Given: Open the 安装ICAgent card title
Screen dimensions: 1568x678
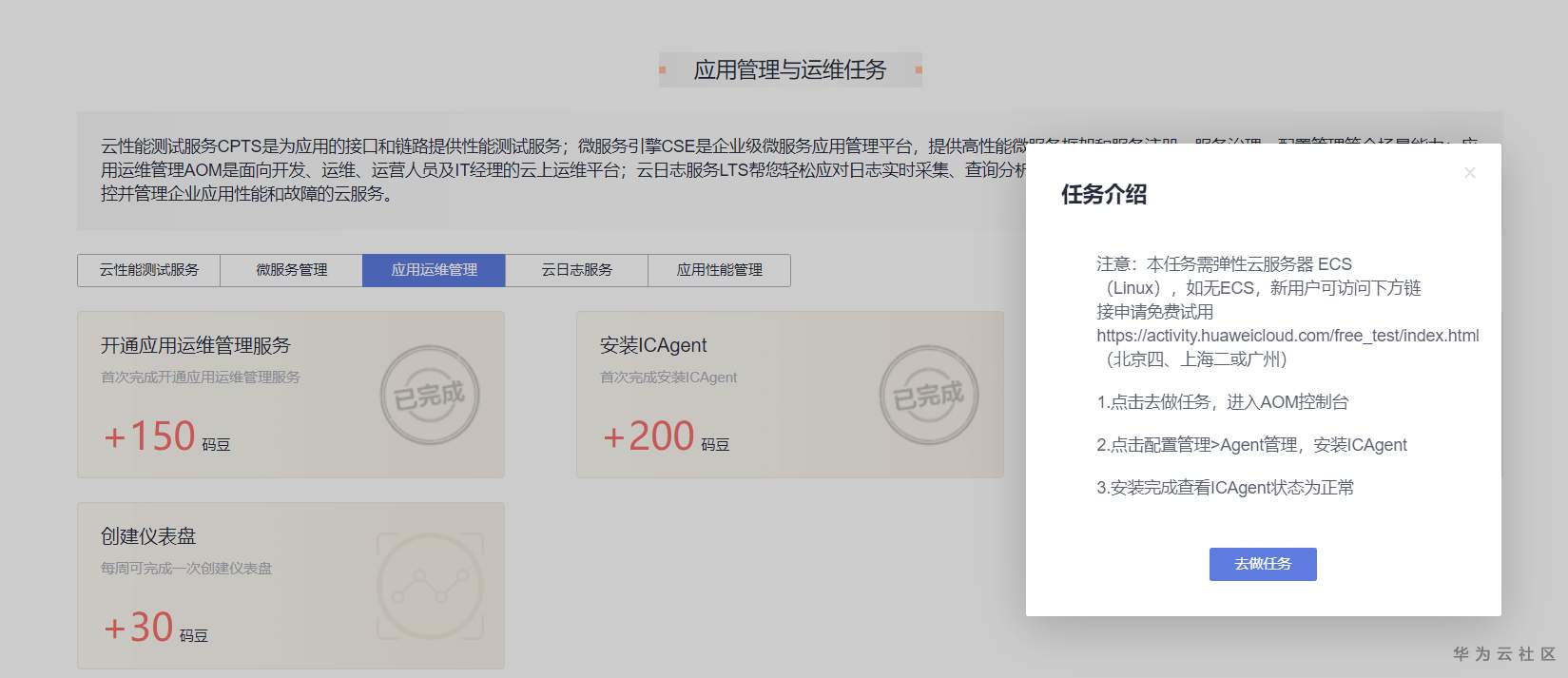Looking at the screenshot, I should [653, 345].
